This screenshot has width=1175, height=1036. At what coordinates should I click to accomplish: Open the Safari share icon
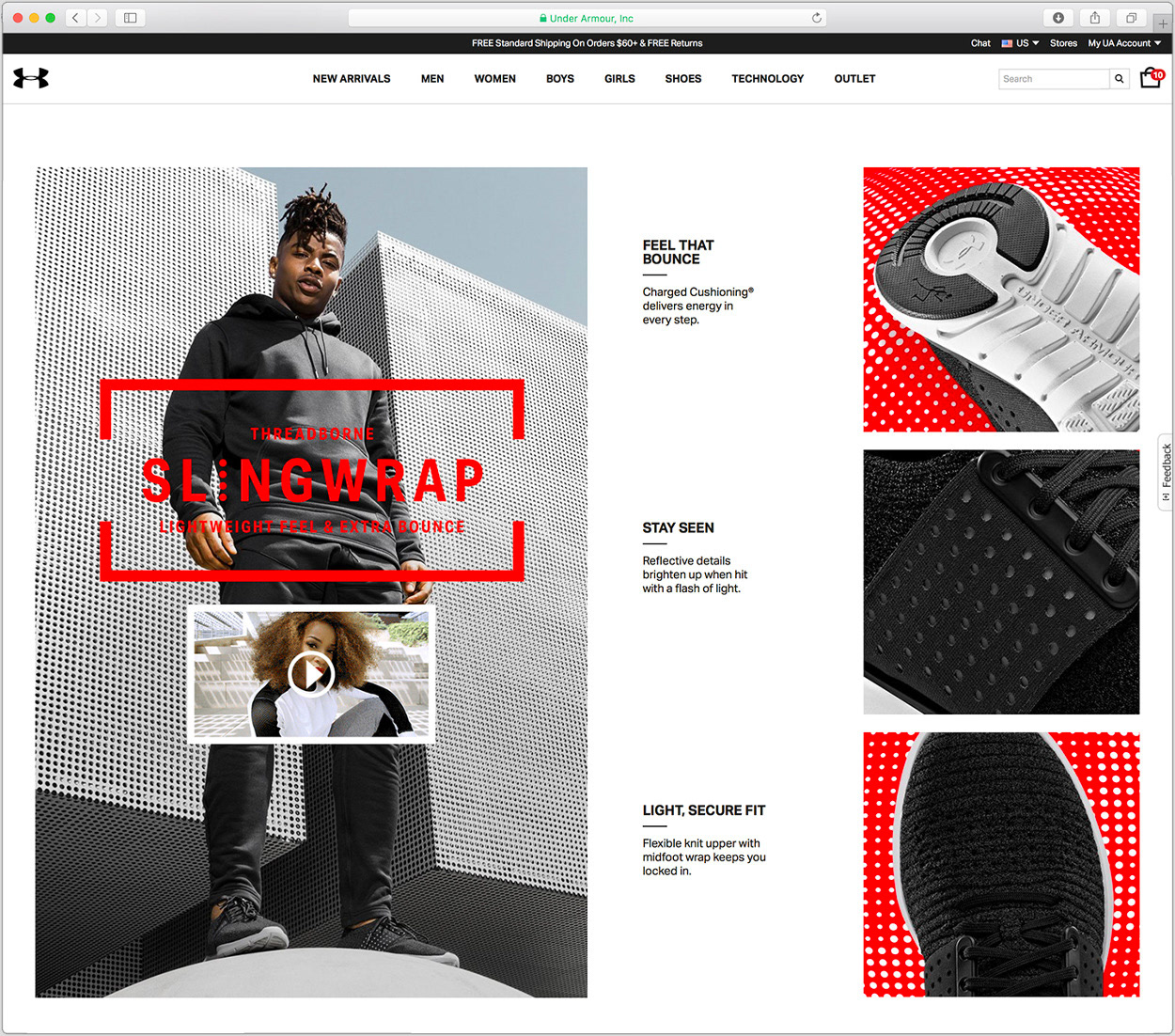click(1094, 18)
